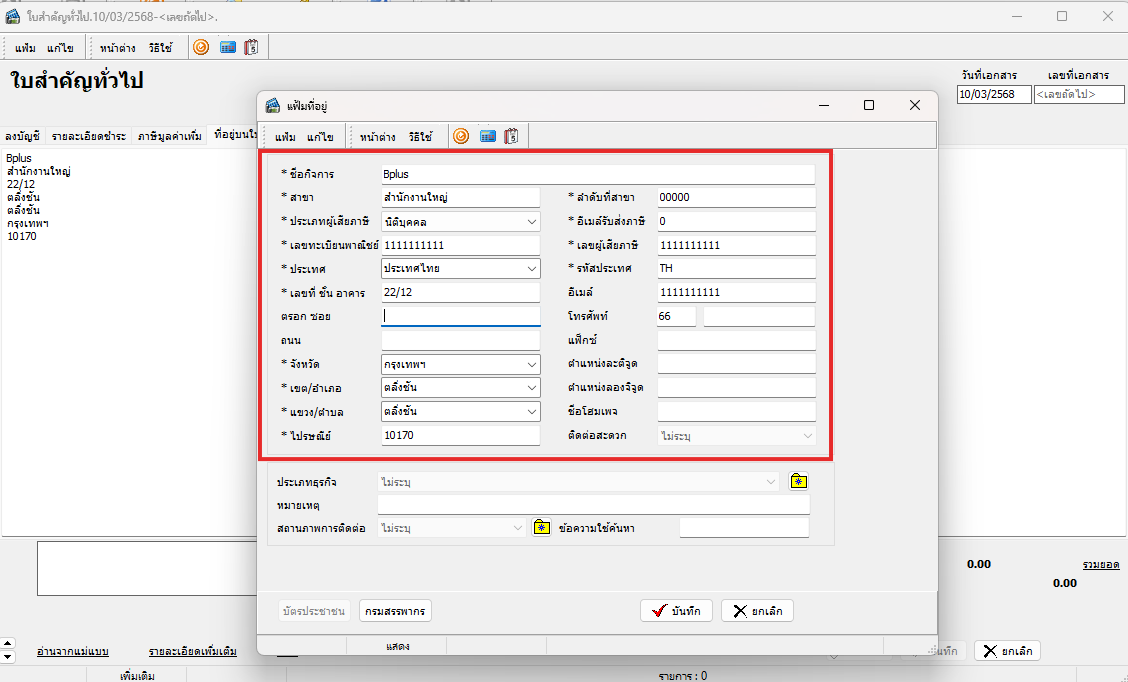Screen dimensions: 1128x682
Task: Click the orange circular icon in the main window toolbar
Action: [201, 47]
